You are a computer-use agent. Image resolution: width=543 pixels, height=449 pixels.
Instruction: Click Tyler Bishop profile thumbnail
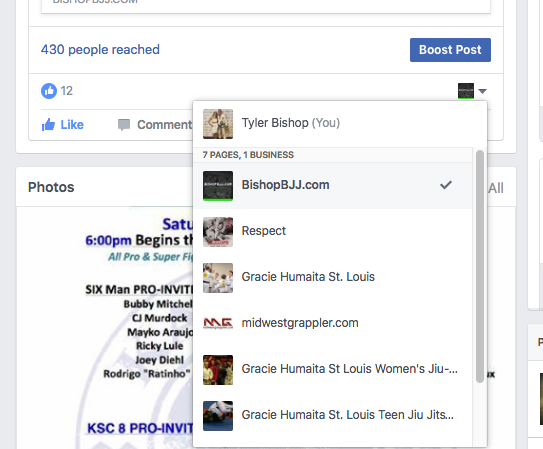point(218,124)
